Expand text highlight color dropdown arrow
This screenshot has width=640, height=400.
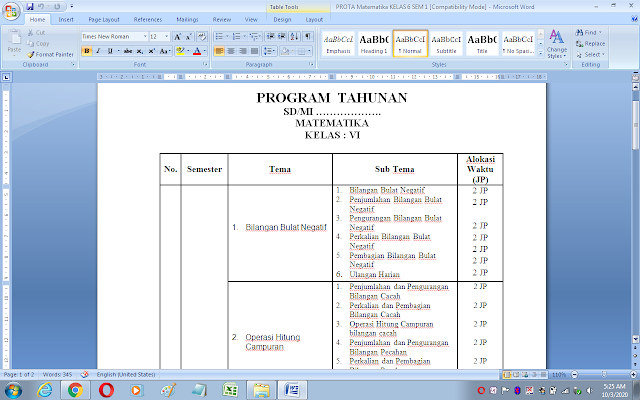point(188,51)
